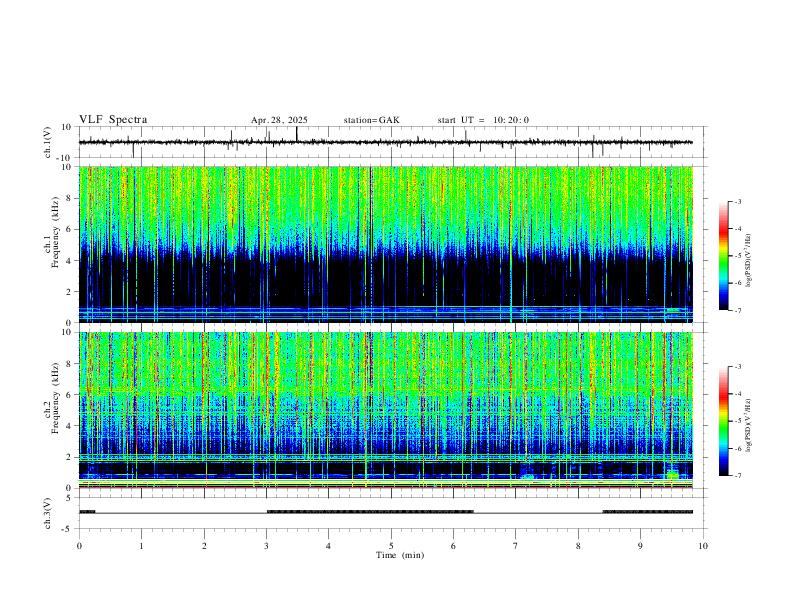Viewport: 792px width, 612px height.
Task: Click the time axis tick '0'
Action: 79,546
